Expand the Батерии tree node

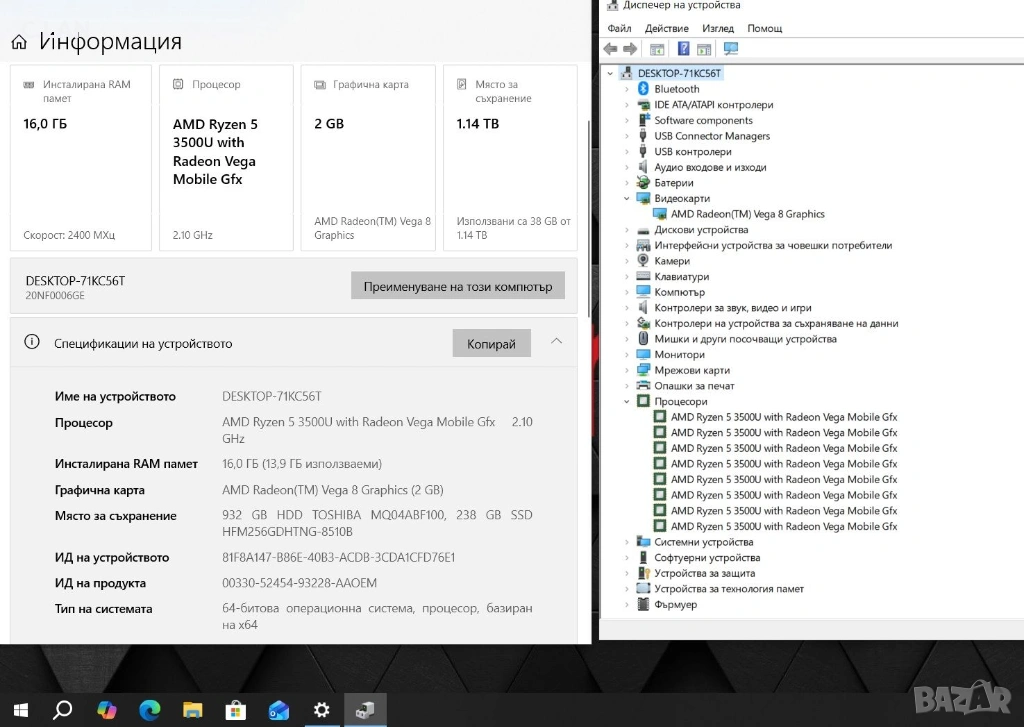tap(627, 183)
